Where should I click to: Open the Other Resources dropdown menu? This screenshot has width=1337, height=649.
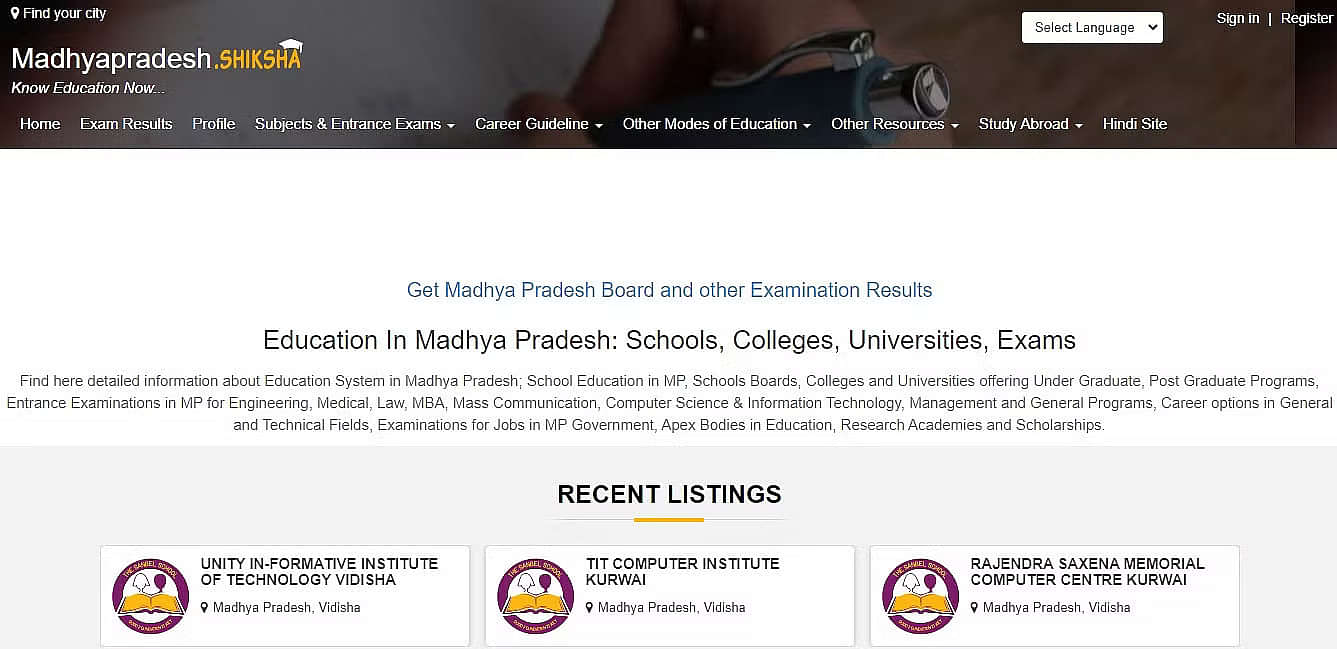[x=895, y=124]
